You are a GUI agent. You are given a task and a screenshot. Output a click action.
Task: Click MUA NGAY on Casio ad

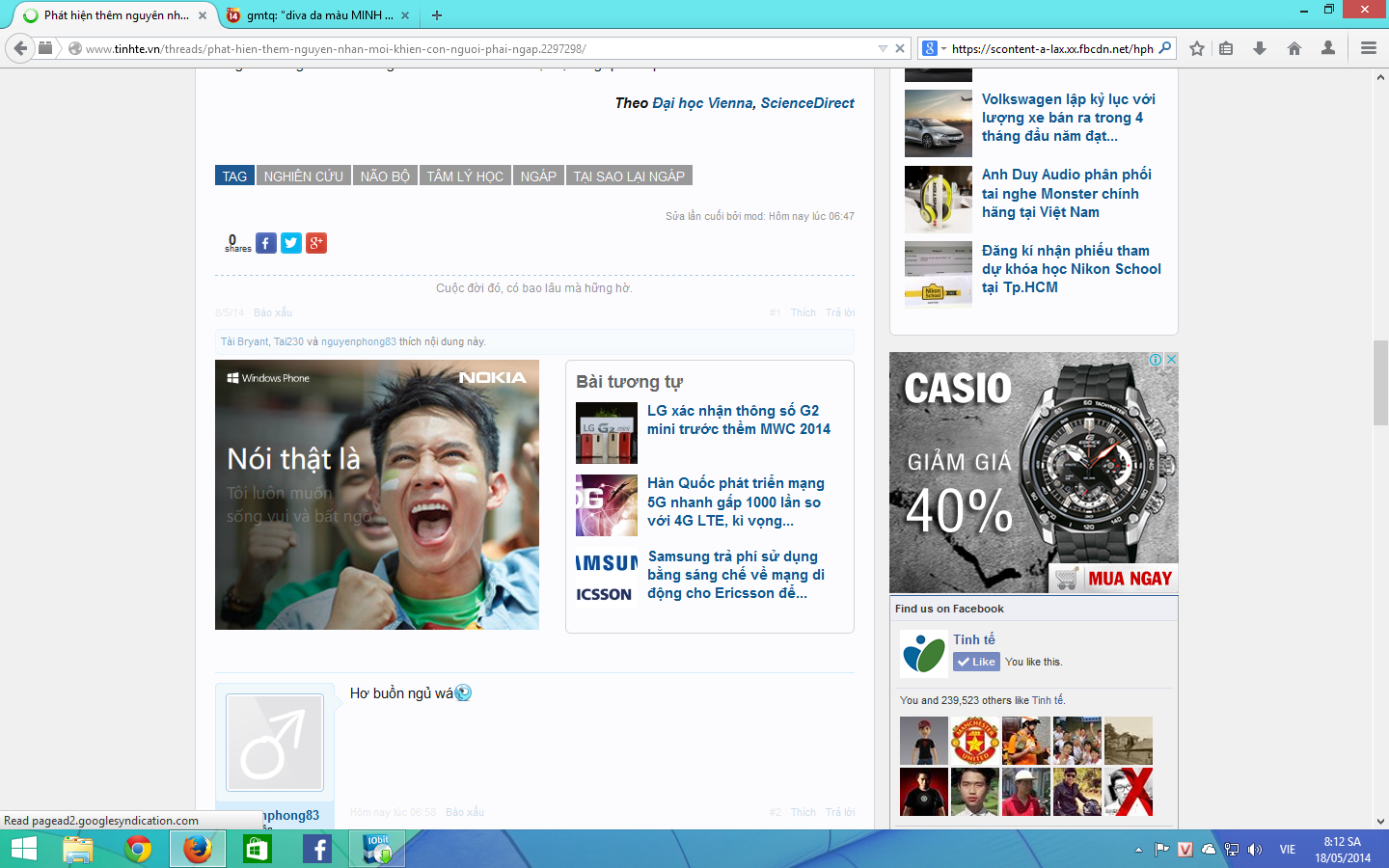click(x=1113, y=579)
